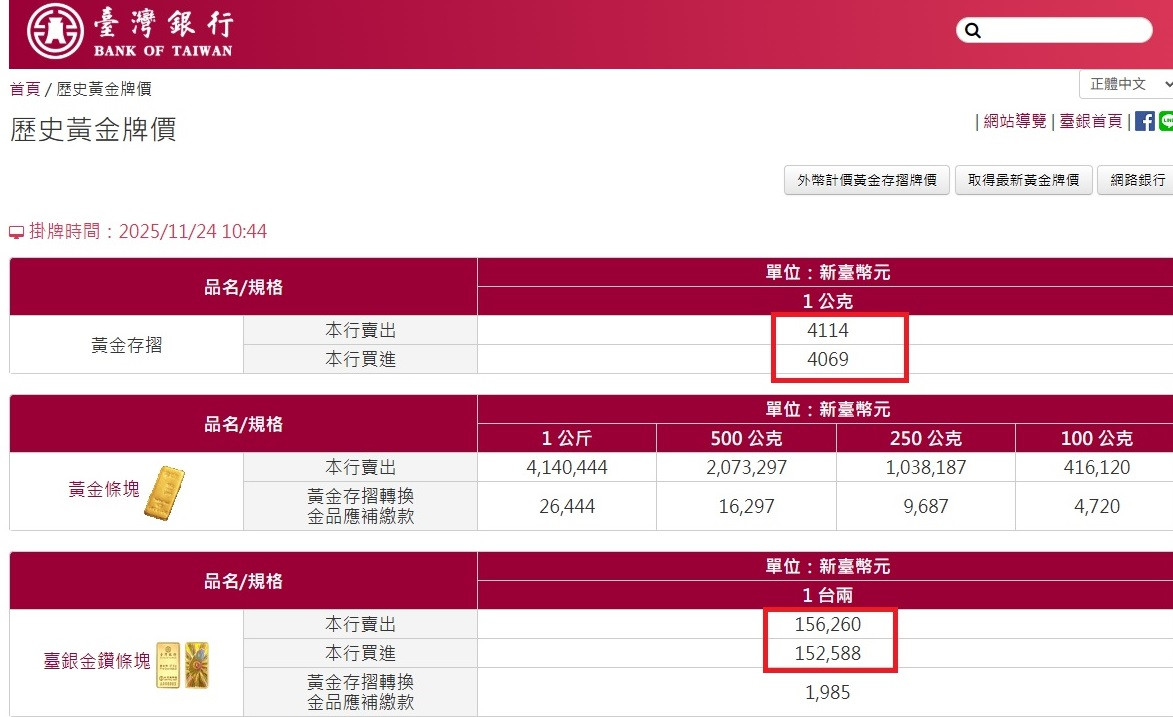Screen dimensions: 1173x717
Task: Click the 臺銀金鑽條塊 product image
Action: coord(182,664)
